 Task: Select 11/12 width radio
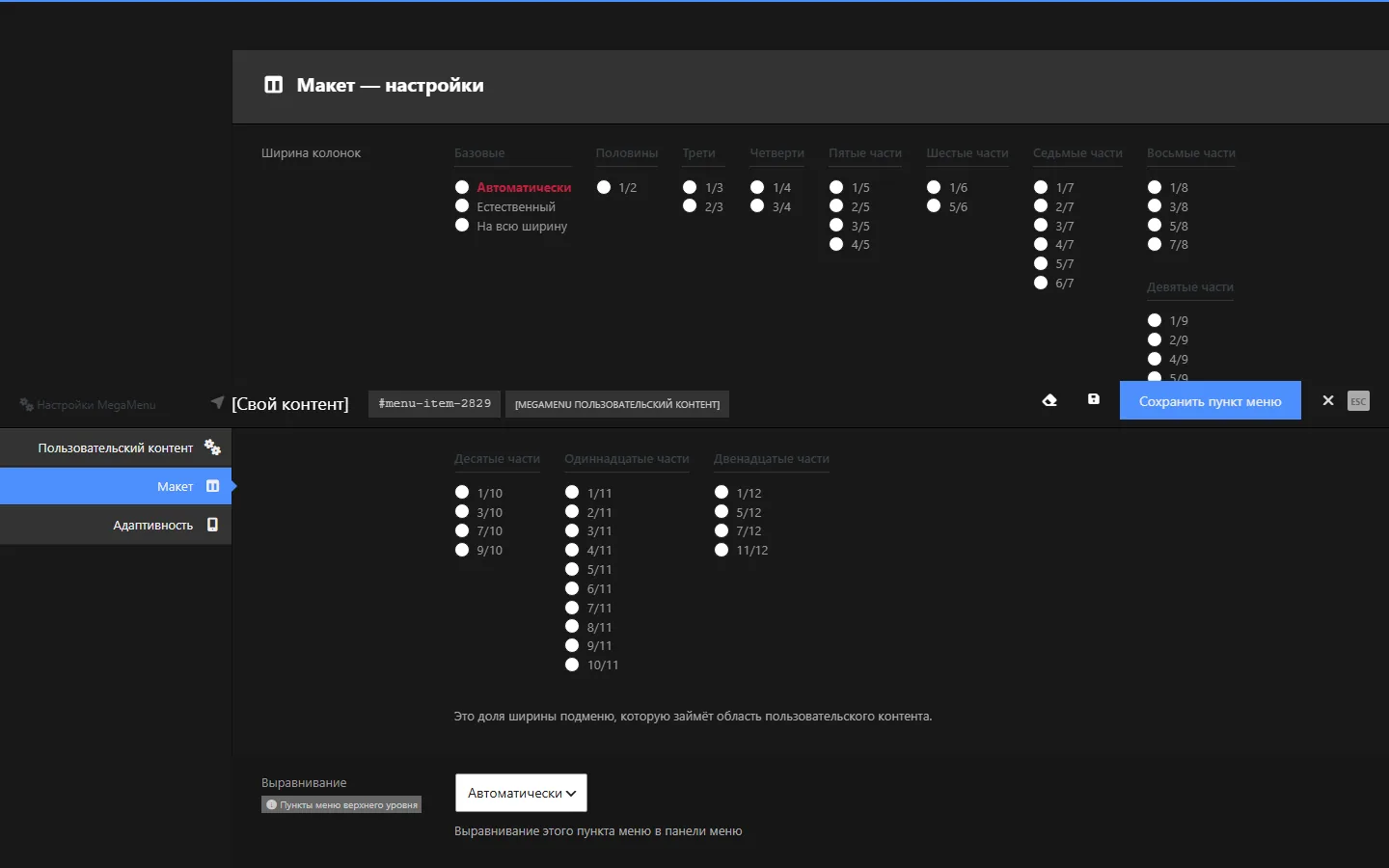tap(722, 550)
